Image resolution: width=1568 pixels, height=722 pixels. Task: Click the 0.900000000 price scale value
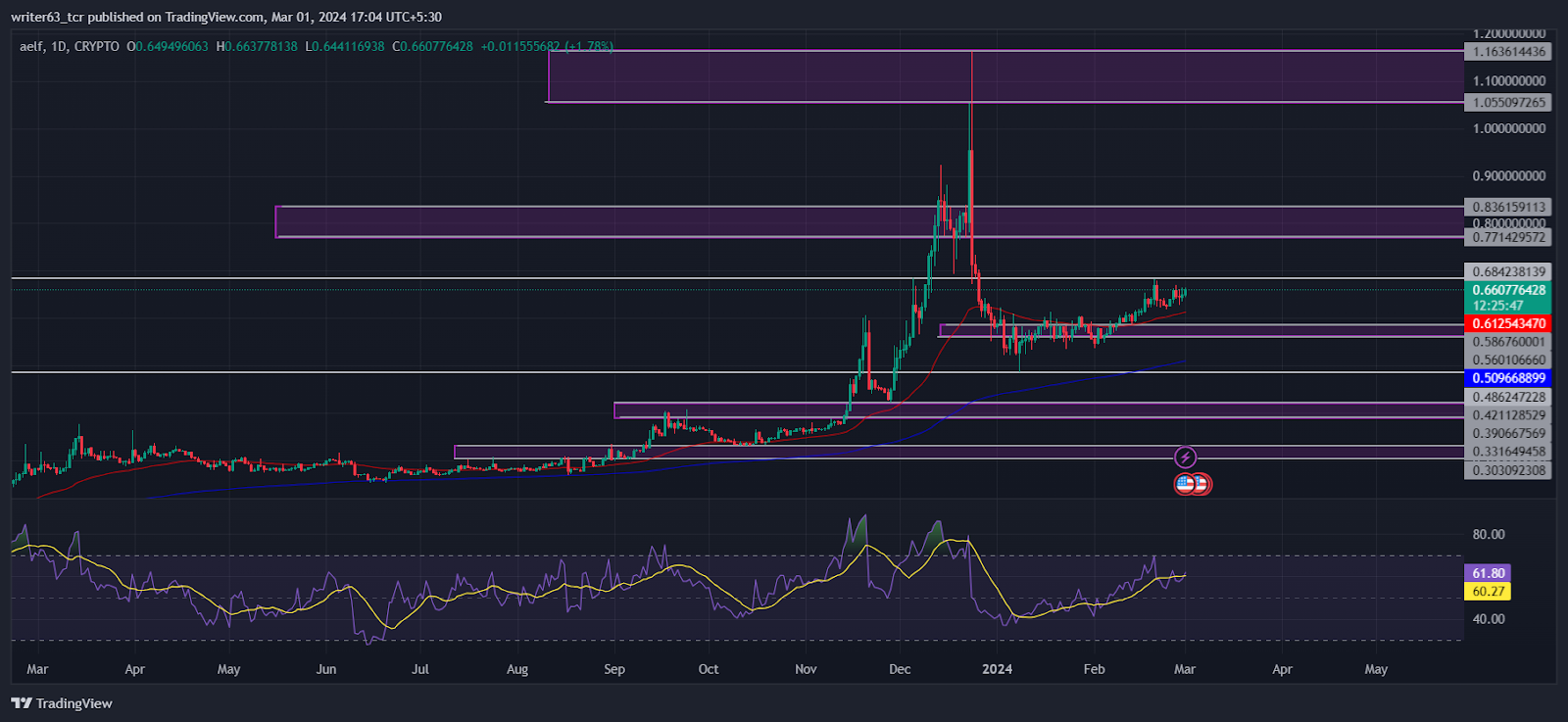coord(1509,176)
